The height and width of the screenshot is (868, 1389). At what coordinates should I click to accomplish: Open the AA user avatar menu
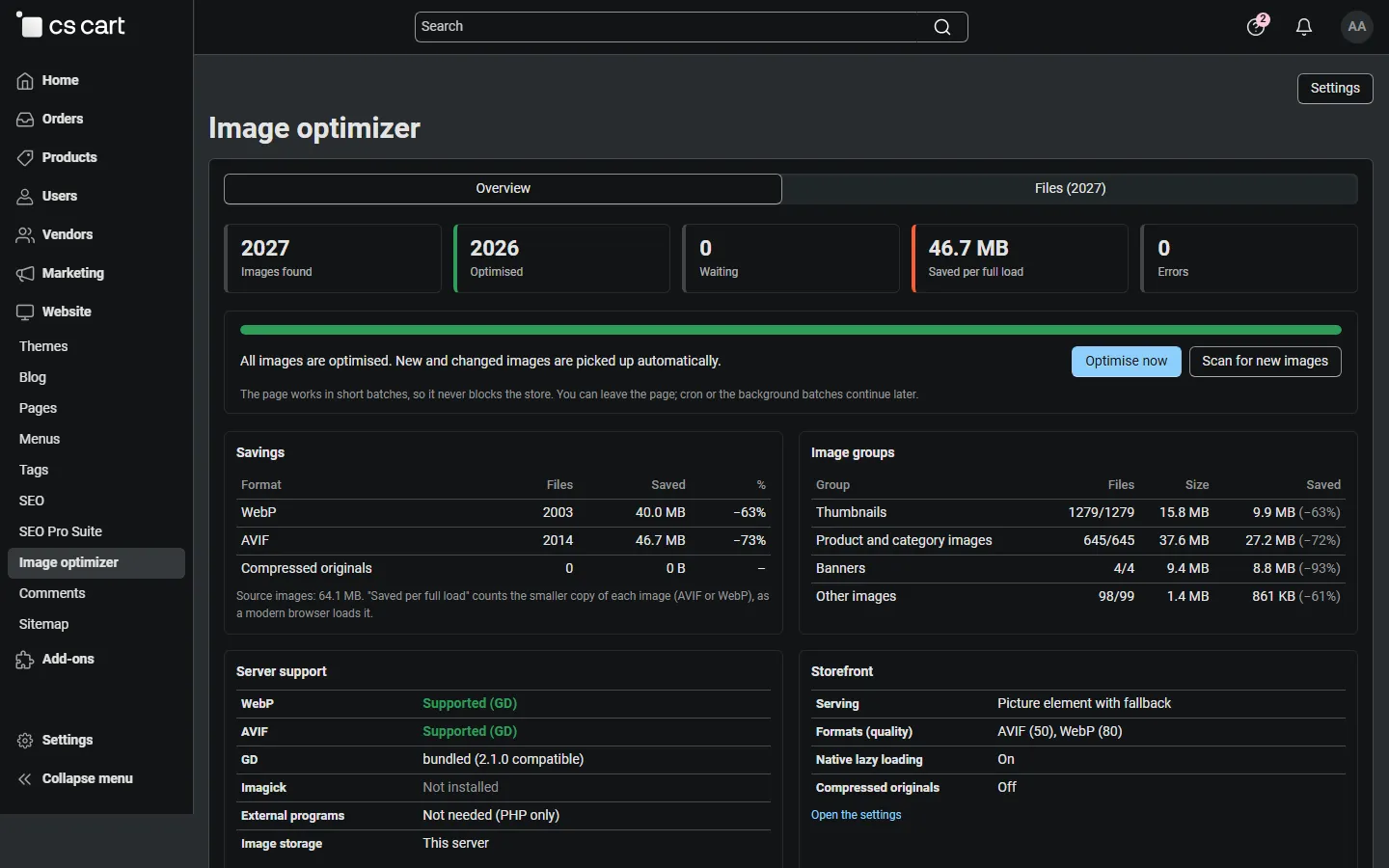[x=1357, y=27]
